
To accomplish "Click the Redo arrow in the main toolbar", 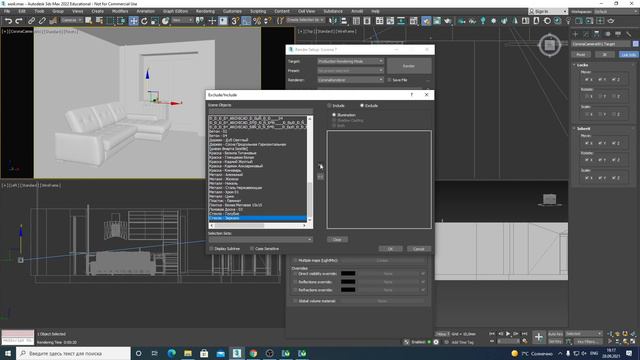I will [19, 20].
